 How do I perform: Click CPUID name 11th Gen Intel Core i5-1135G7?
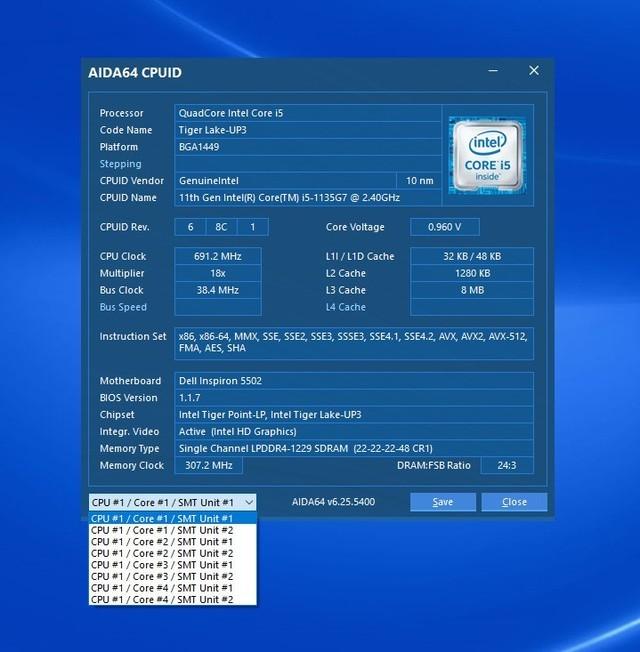tap(308, 198)
